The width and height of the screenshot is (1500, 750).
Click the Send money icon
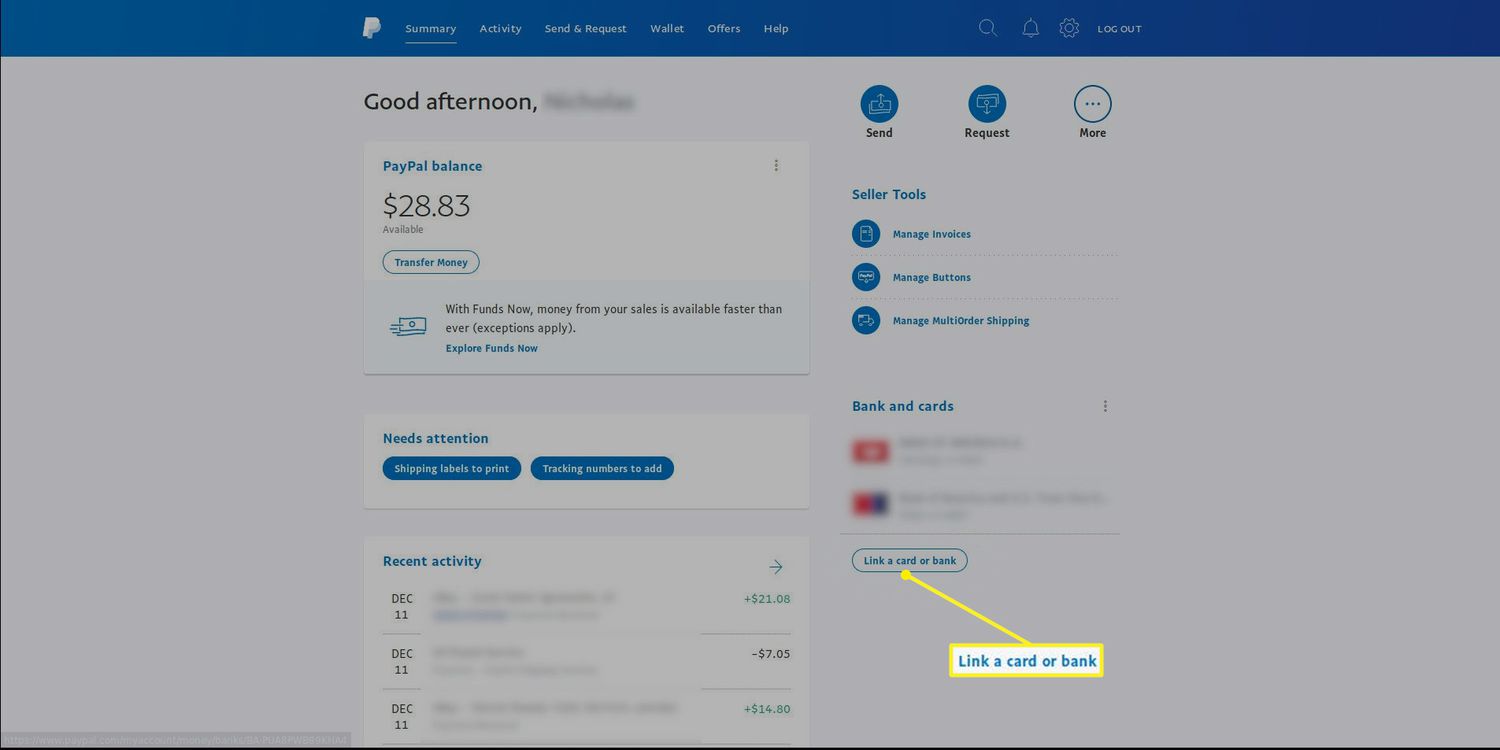click(879, 103)
